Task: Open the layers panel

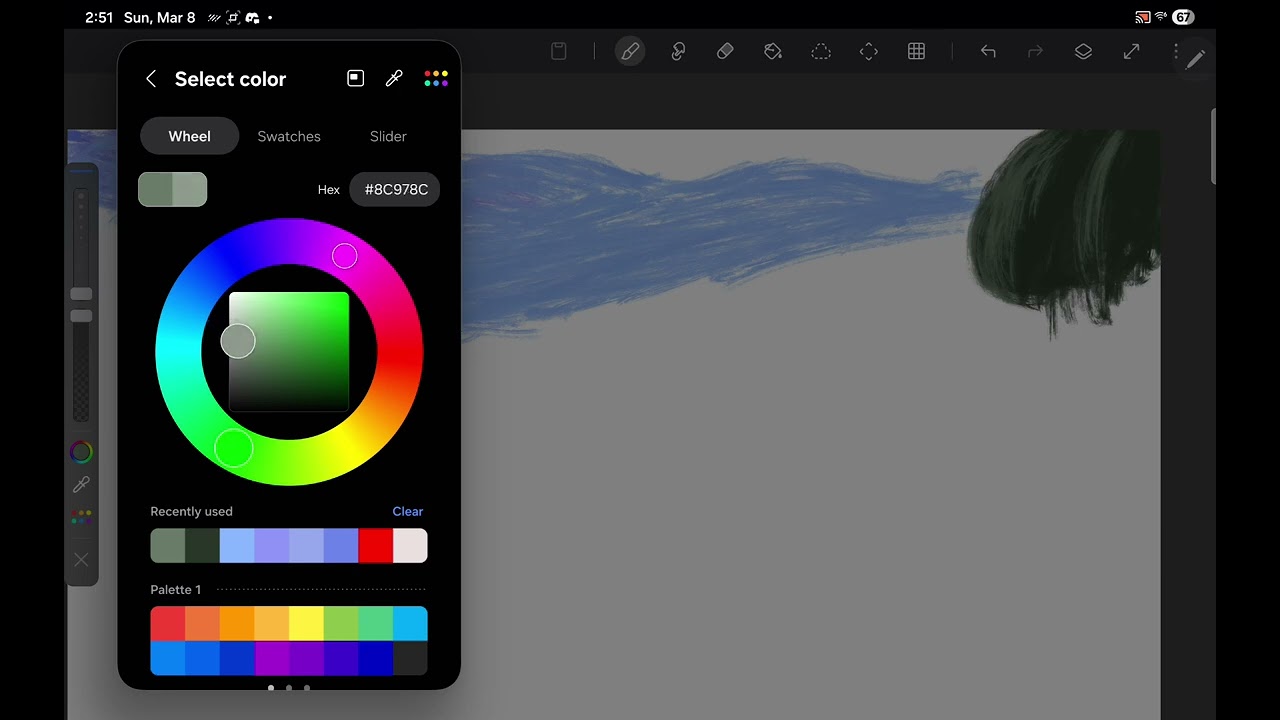Action: (1083, 51)
